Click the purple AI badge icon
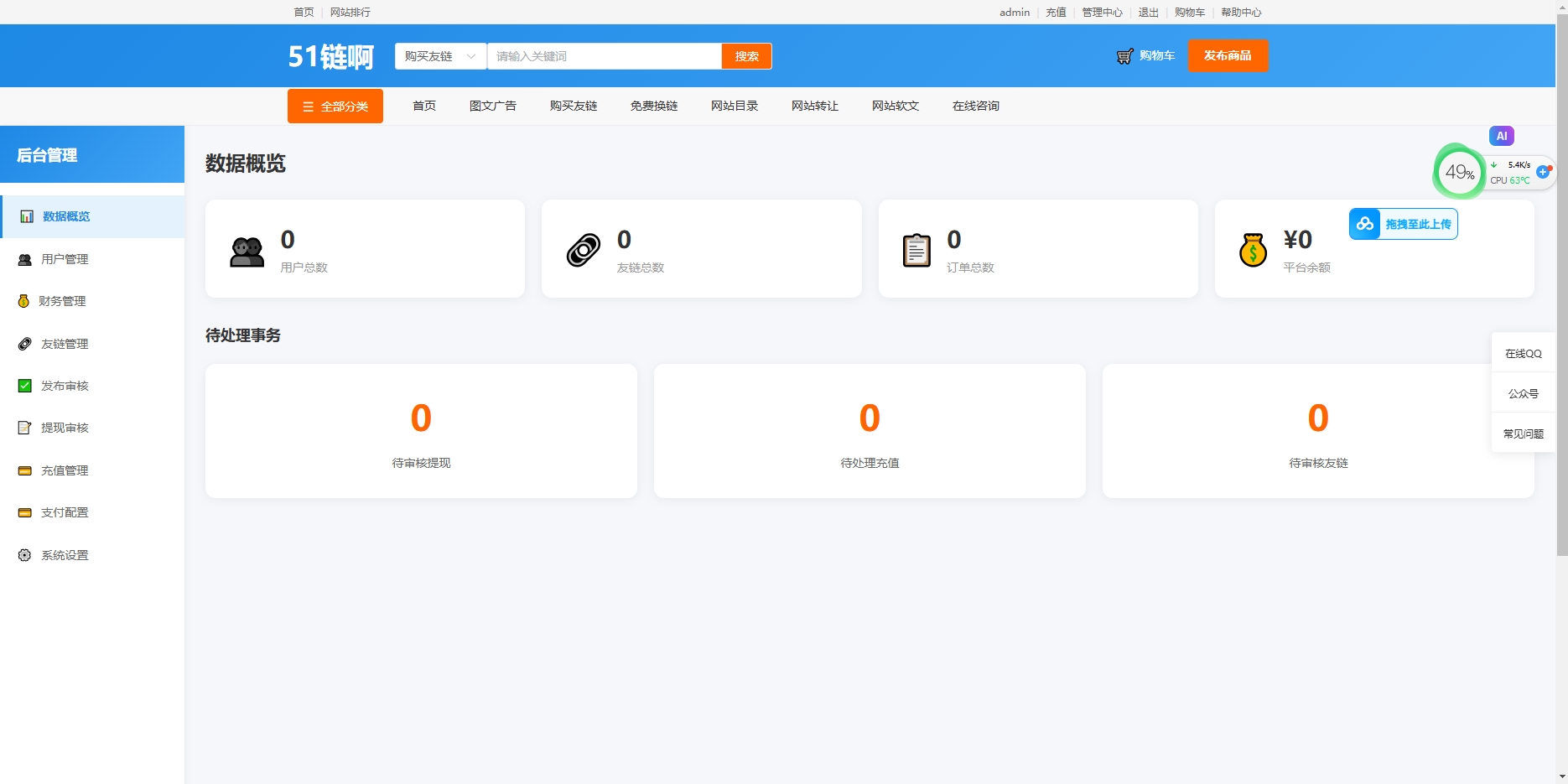The width and height of the screenshot is (1568, 784). pos(1502,136)
